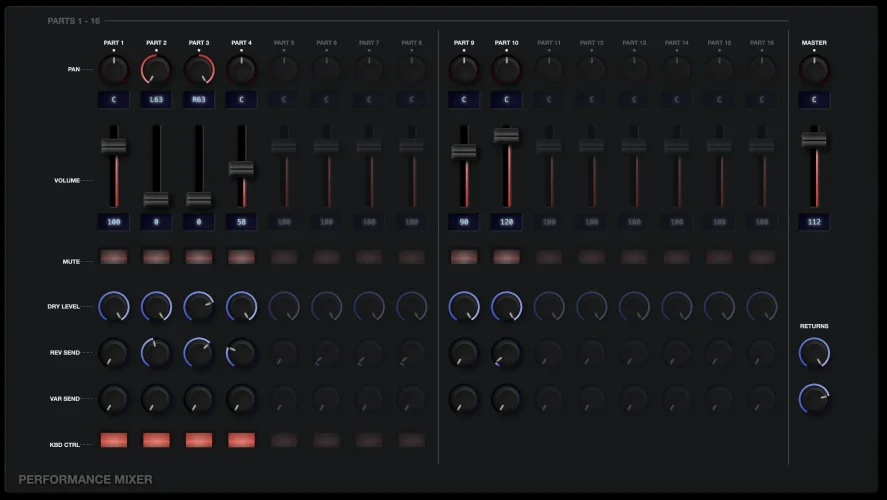Click the Master pan knob

tap(814, 70)
